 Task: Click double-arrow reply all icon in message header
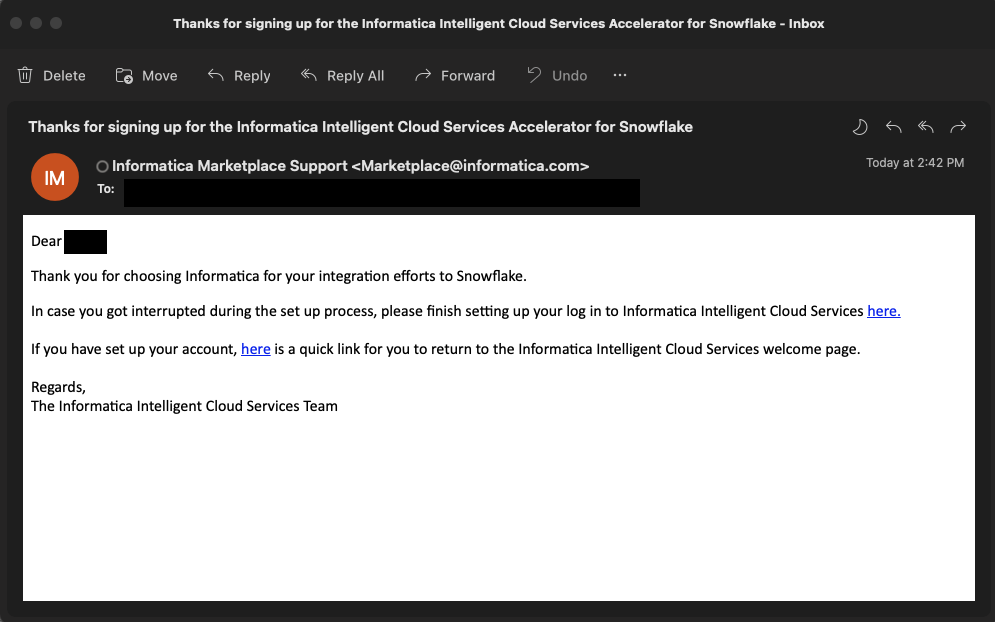coord(926,127)
